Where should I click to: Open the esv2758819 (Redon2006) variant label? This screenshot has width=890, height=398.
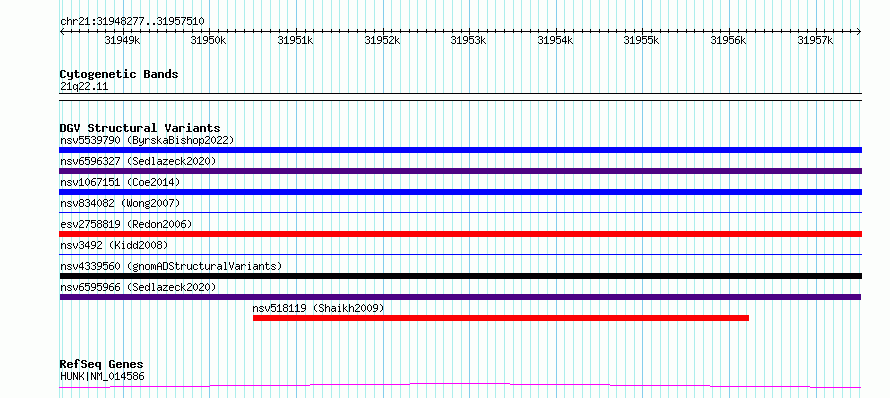point(126,224)
